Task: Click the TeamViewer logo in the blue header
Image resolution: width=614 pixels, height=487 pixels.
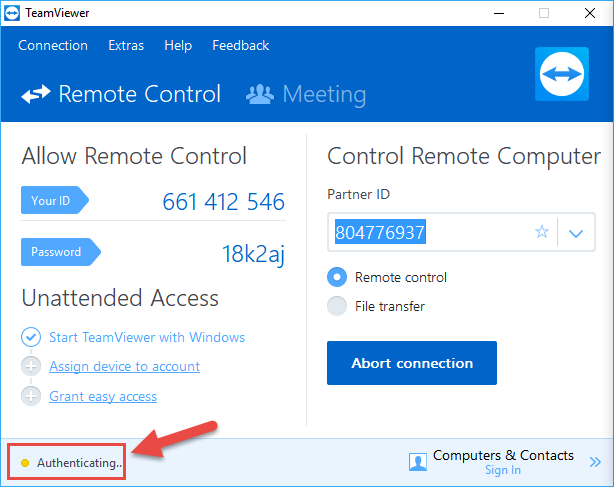Action: pyautogui.click(x=562, y=74)
